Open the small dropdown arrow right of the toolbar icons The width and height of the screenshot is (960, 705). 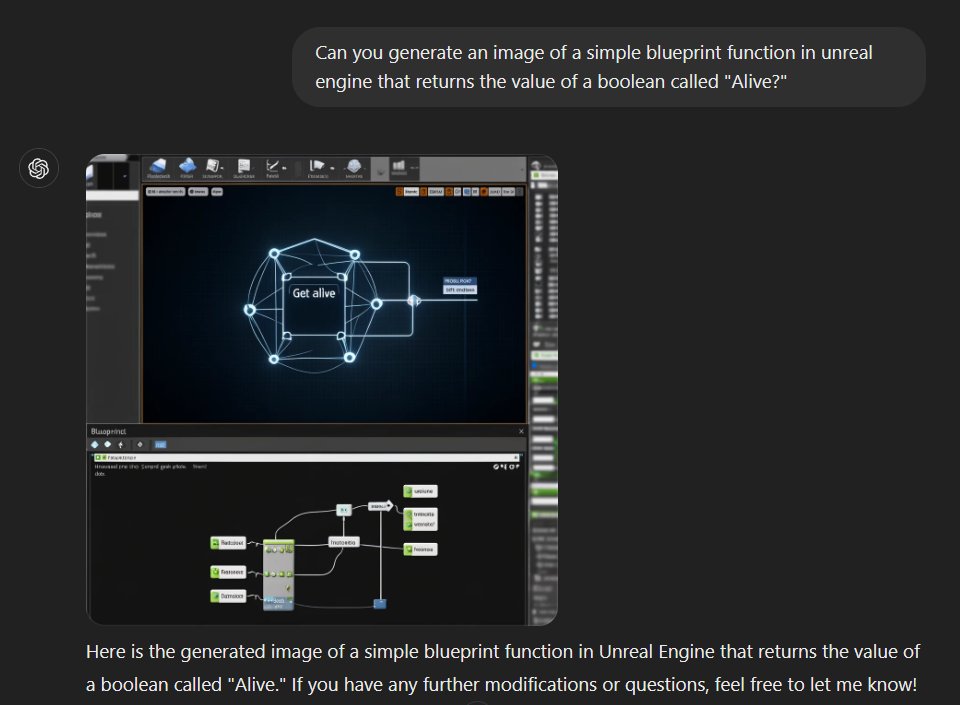[381, 173]
